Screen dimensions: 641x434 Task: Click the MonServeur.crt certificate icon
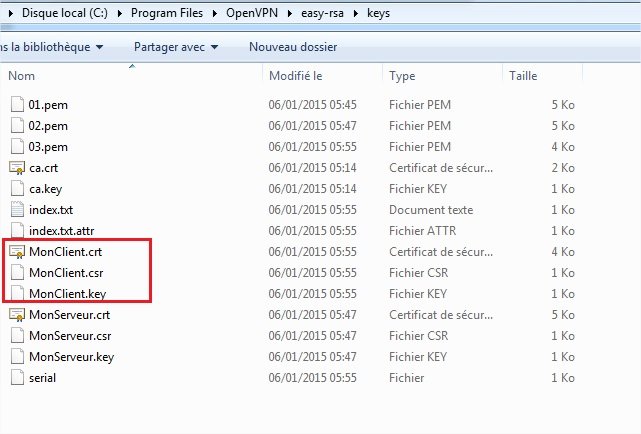[16, 315]
